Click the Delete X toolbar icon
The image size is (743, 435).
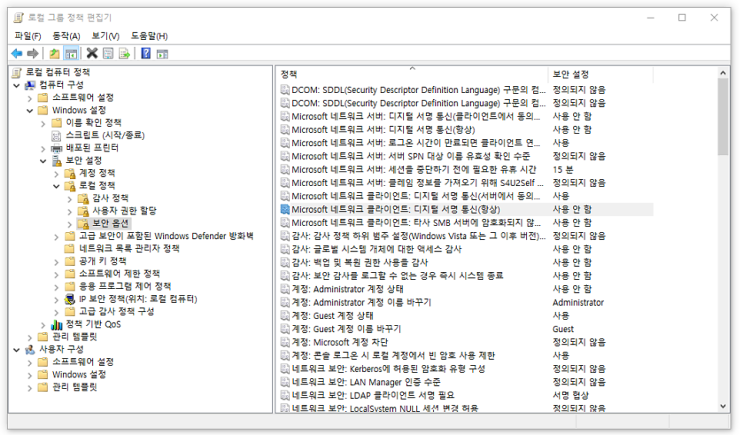click(92, 54)
